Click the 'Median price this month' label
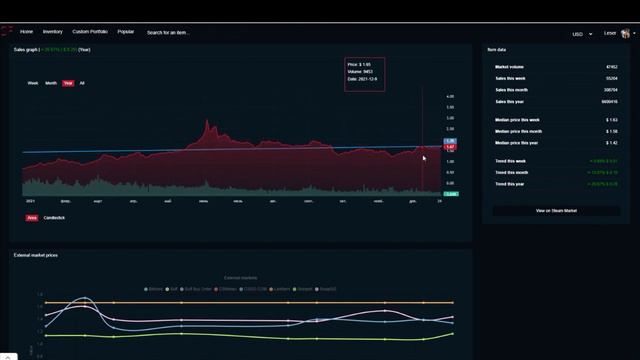 tap(518, 131)
